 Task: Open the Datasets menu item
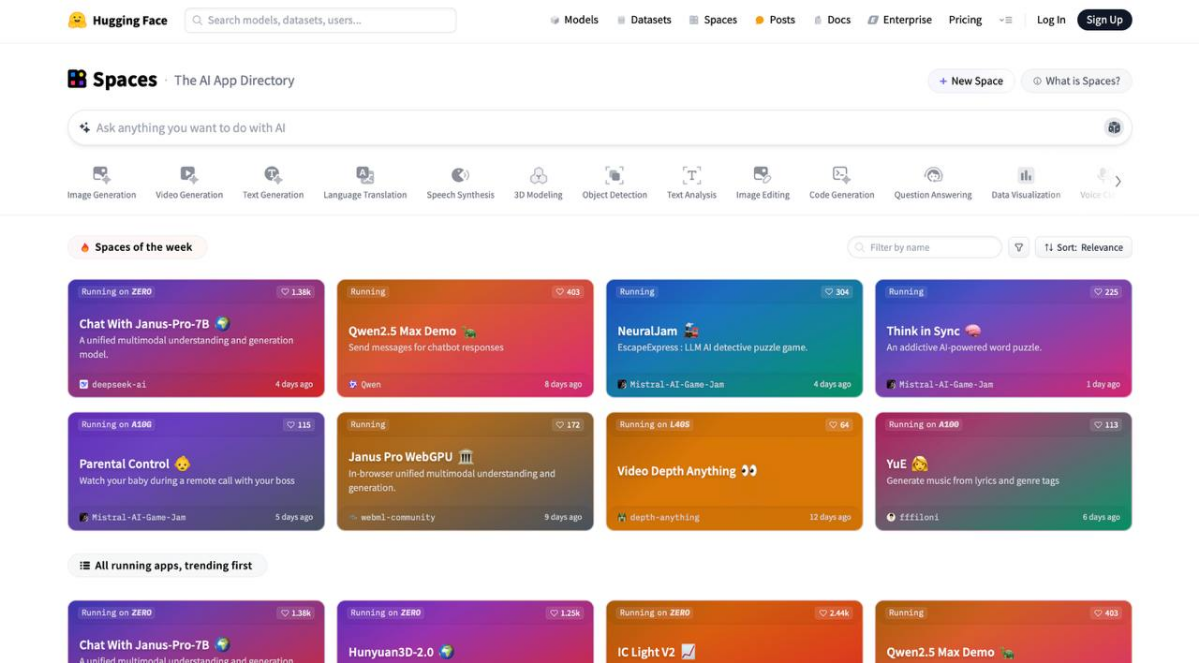click(x=644, y=20)
